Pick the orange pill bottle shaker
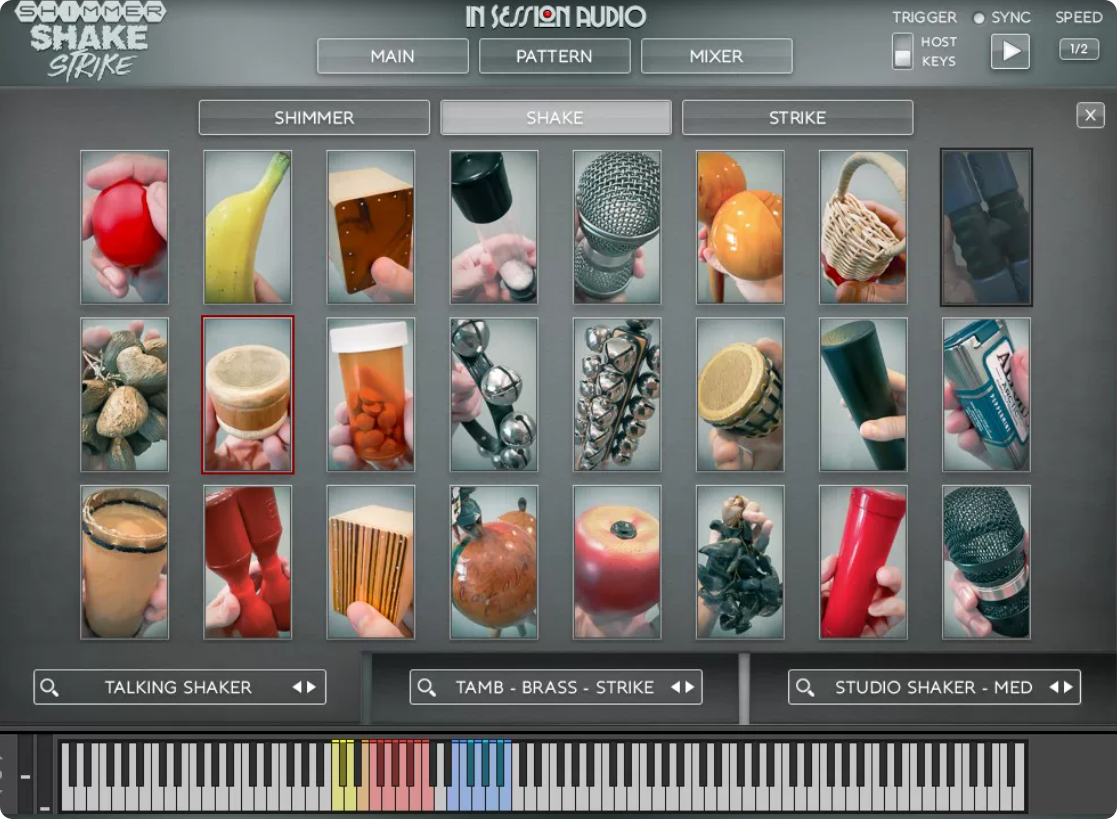Screen dimensions: 1117x819 click(370, 395)
